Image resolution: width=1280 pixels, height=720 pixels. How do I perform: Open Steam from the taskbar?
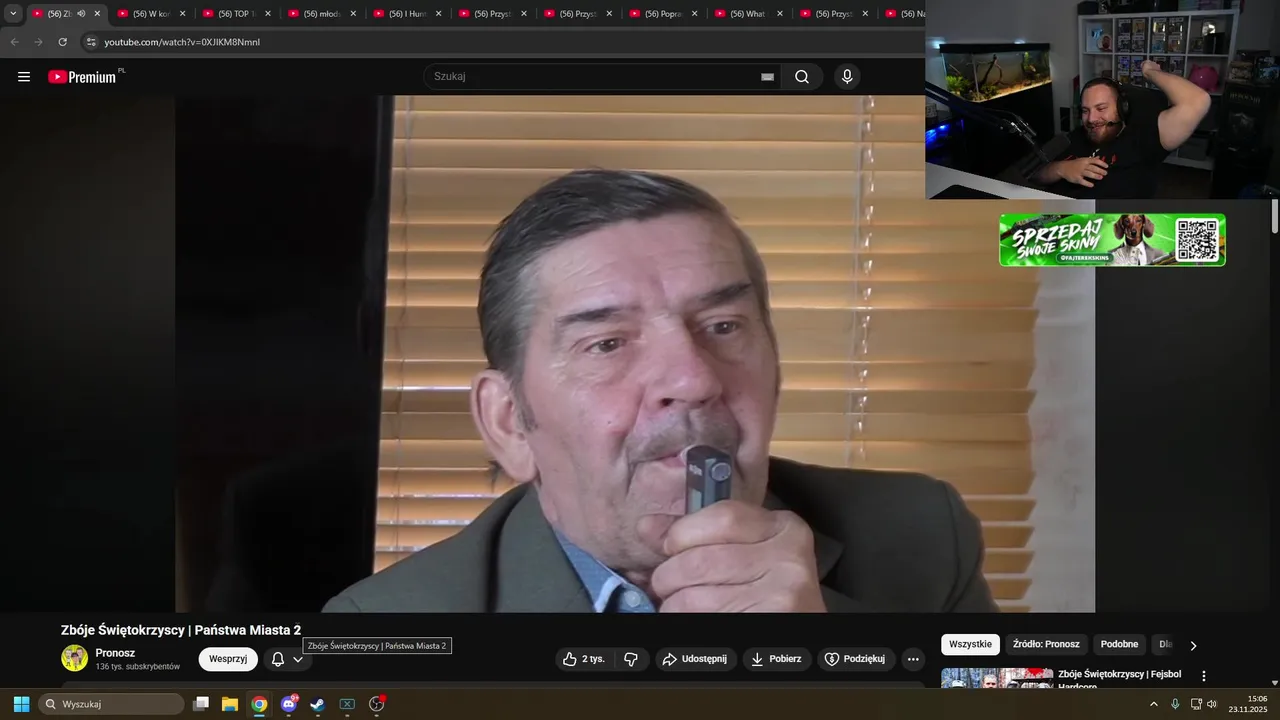coord(317,704)
